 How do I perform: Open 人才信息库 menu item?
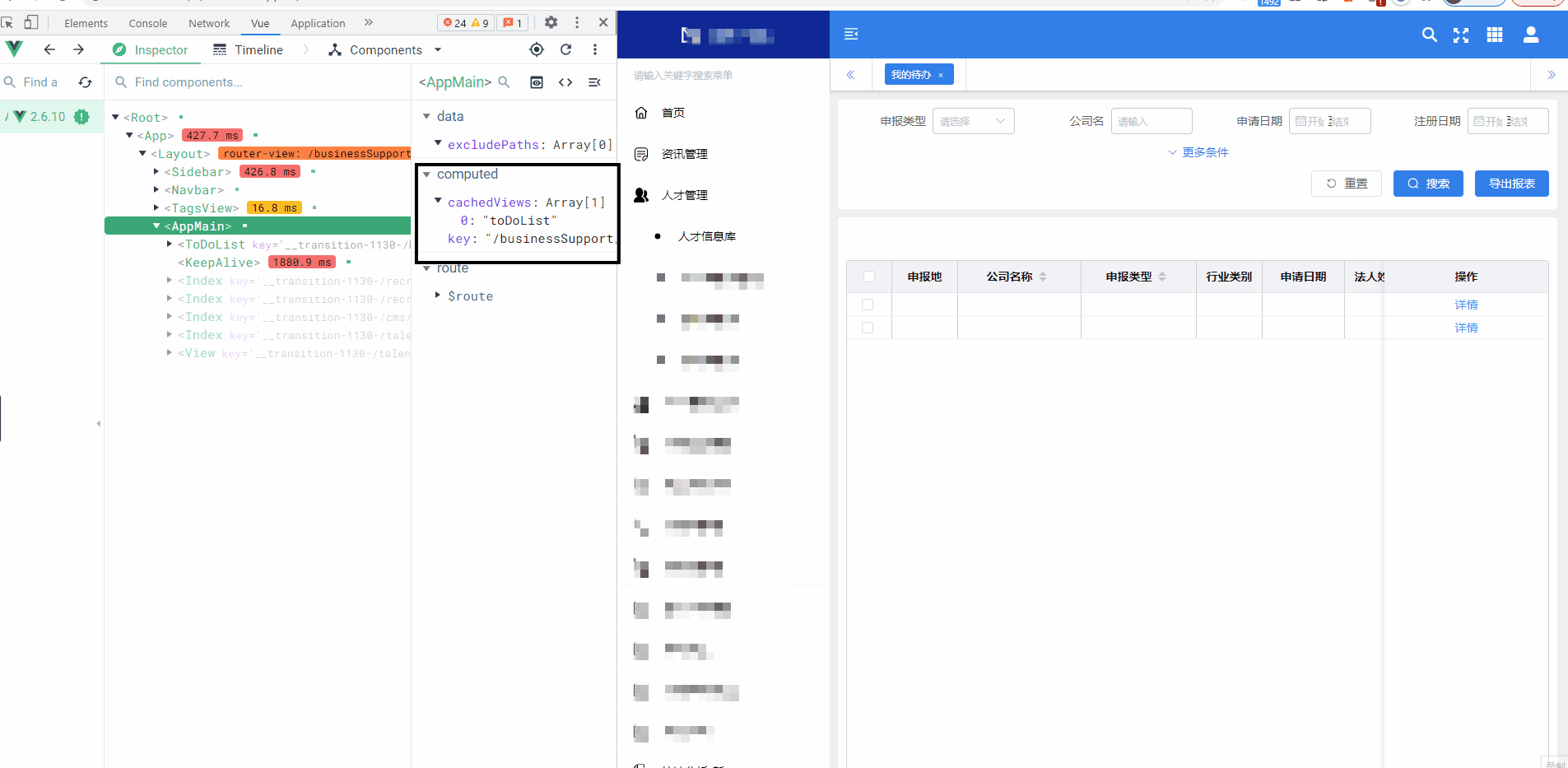(x=707, y=236)
